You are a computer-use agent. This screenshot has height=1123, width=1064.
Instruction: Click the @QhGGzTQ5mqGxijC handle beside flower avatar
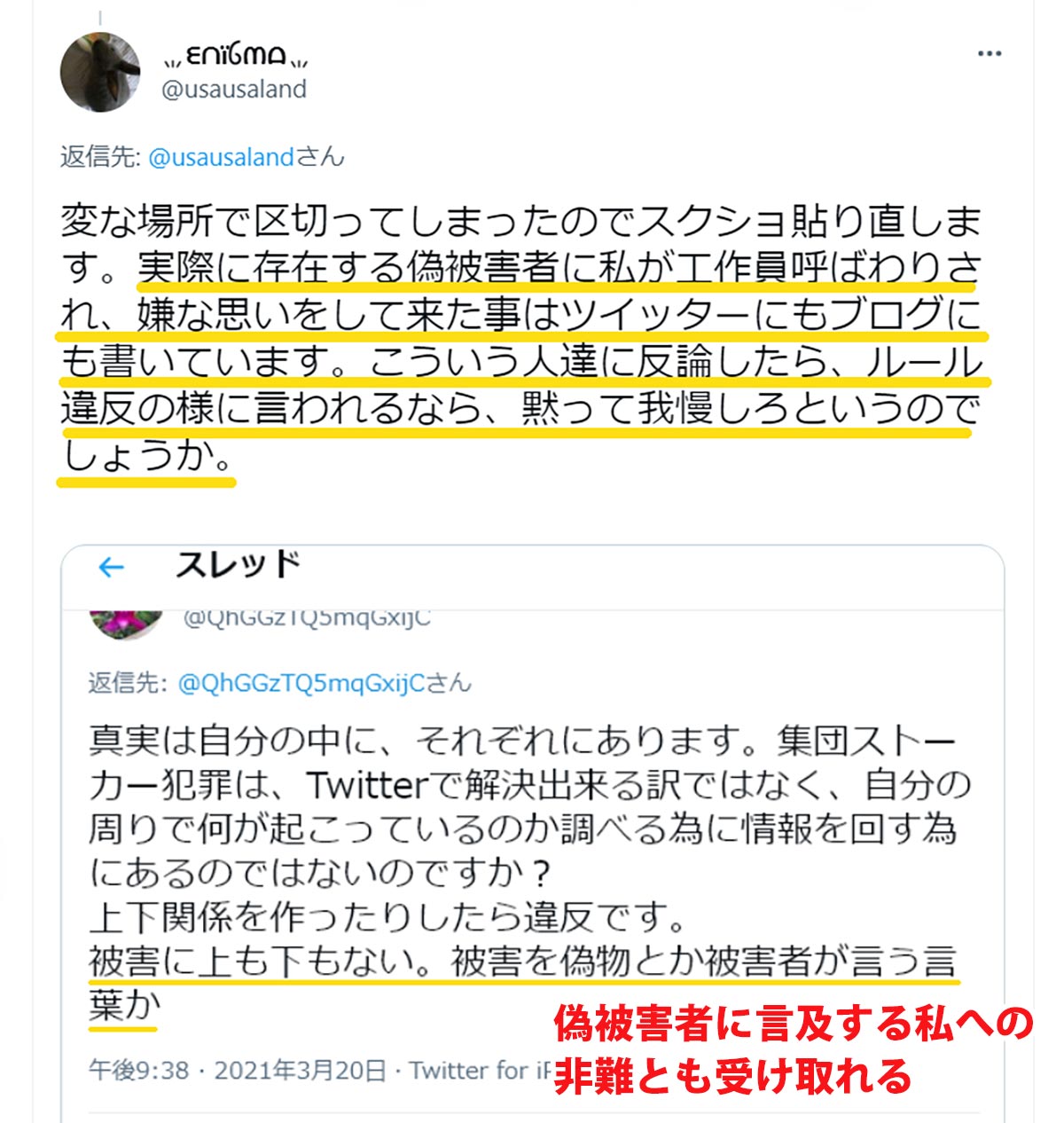click(x=307, y=619)
